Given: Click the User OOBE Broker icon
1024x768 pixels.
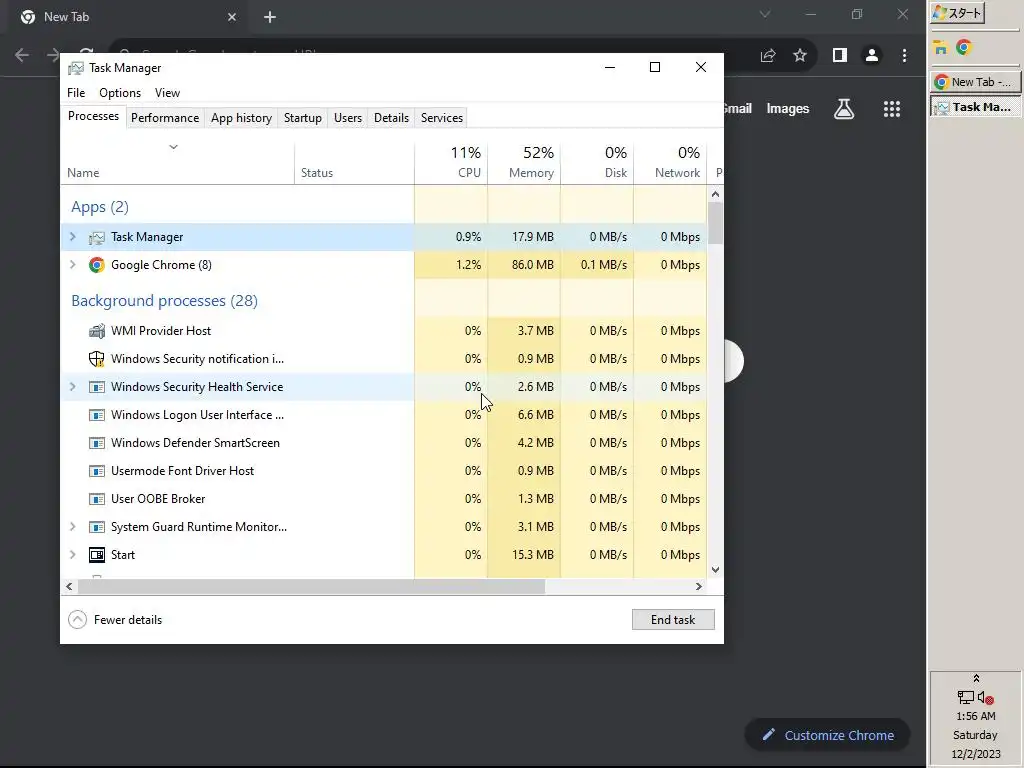Looking at the screenshot, I should 97,500.
